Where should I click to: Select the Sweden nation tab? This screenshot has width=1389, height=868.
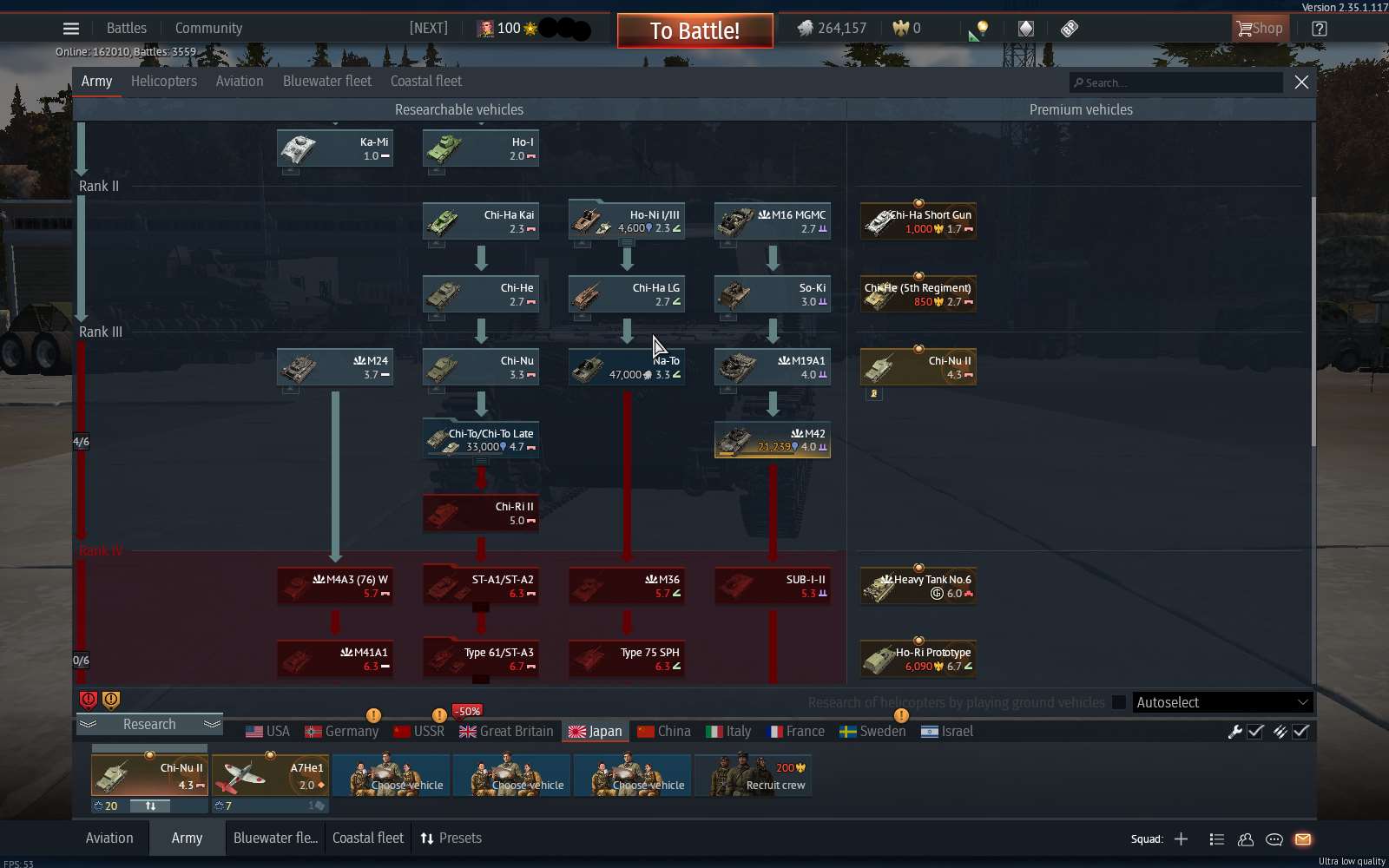pos(872,732)
